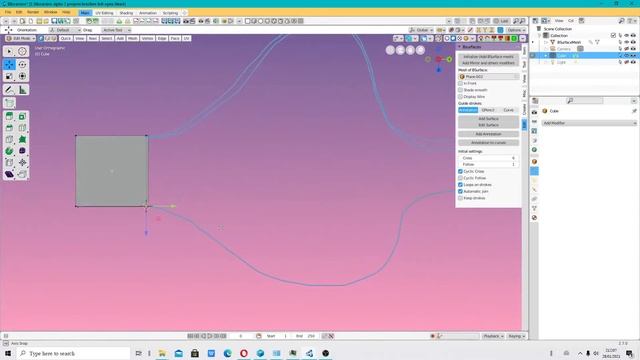Open the File menu
The height and width of the screenshot is (360, 640).
pos(8,12)
